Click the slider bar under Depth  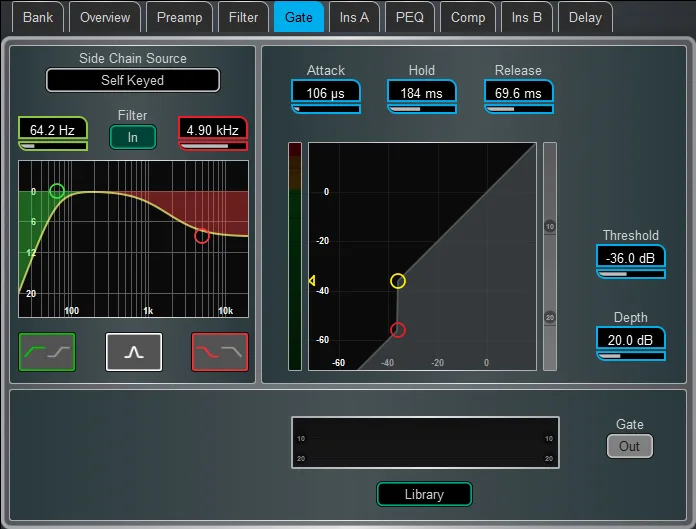(631, 356)
